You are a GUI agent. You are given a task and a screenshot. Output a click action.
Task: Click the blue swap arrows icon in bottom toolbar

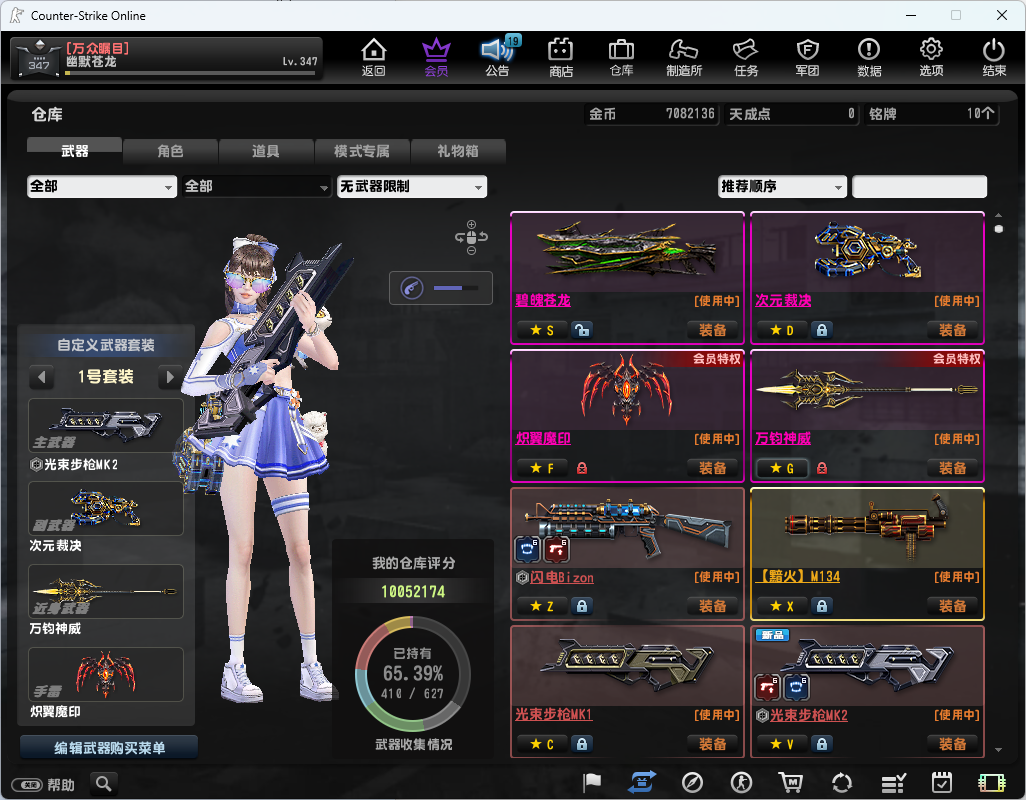(x=643, y=782)
